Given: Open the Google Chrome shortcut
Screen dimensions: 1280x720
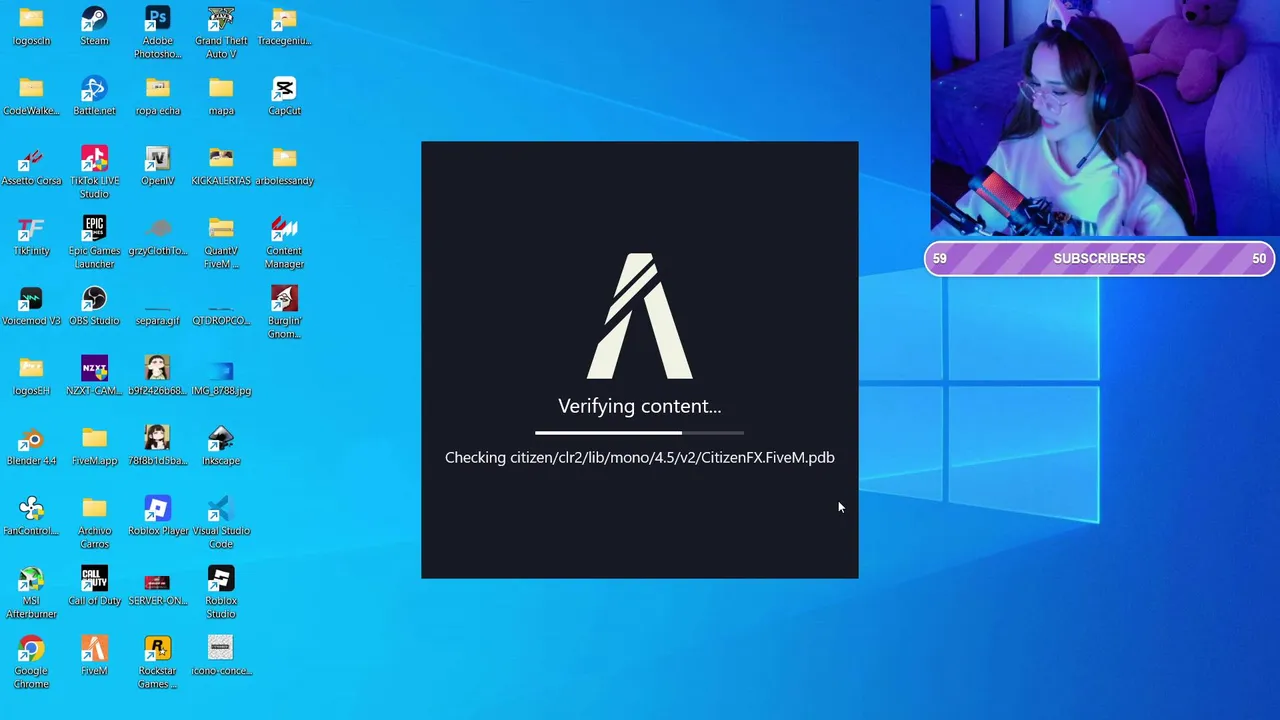Looking at the screenshot, I should tap(31, 663).
